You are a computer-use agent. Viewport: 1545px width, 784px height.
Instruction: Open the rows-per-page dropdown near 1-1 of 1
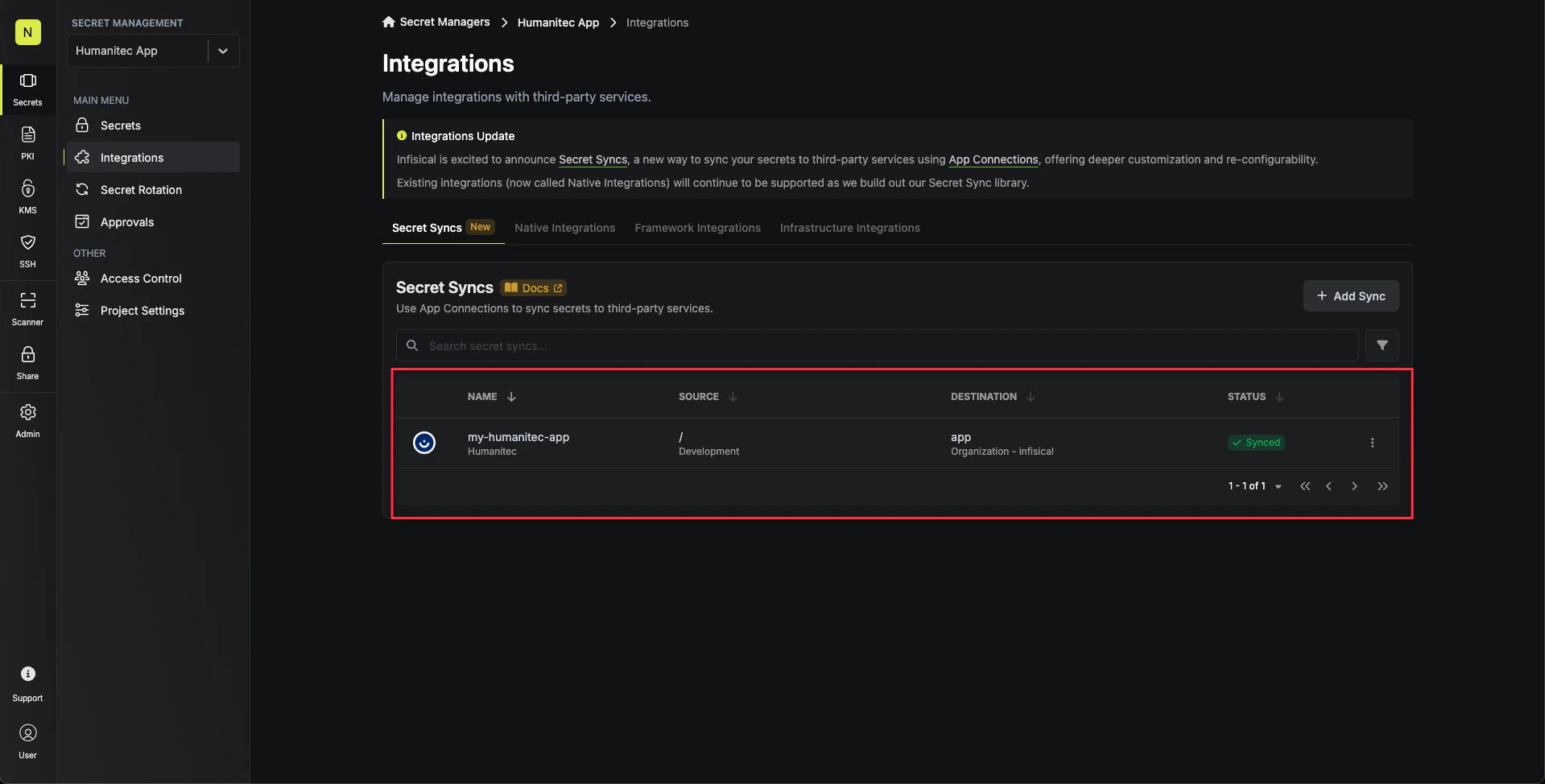[1278, 486]
